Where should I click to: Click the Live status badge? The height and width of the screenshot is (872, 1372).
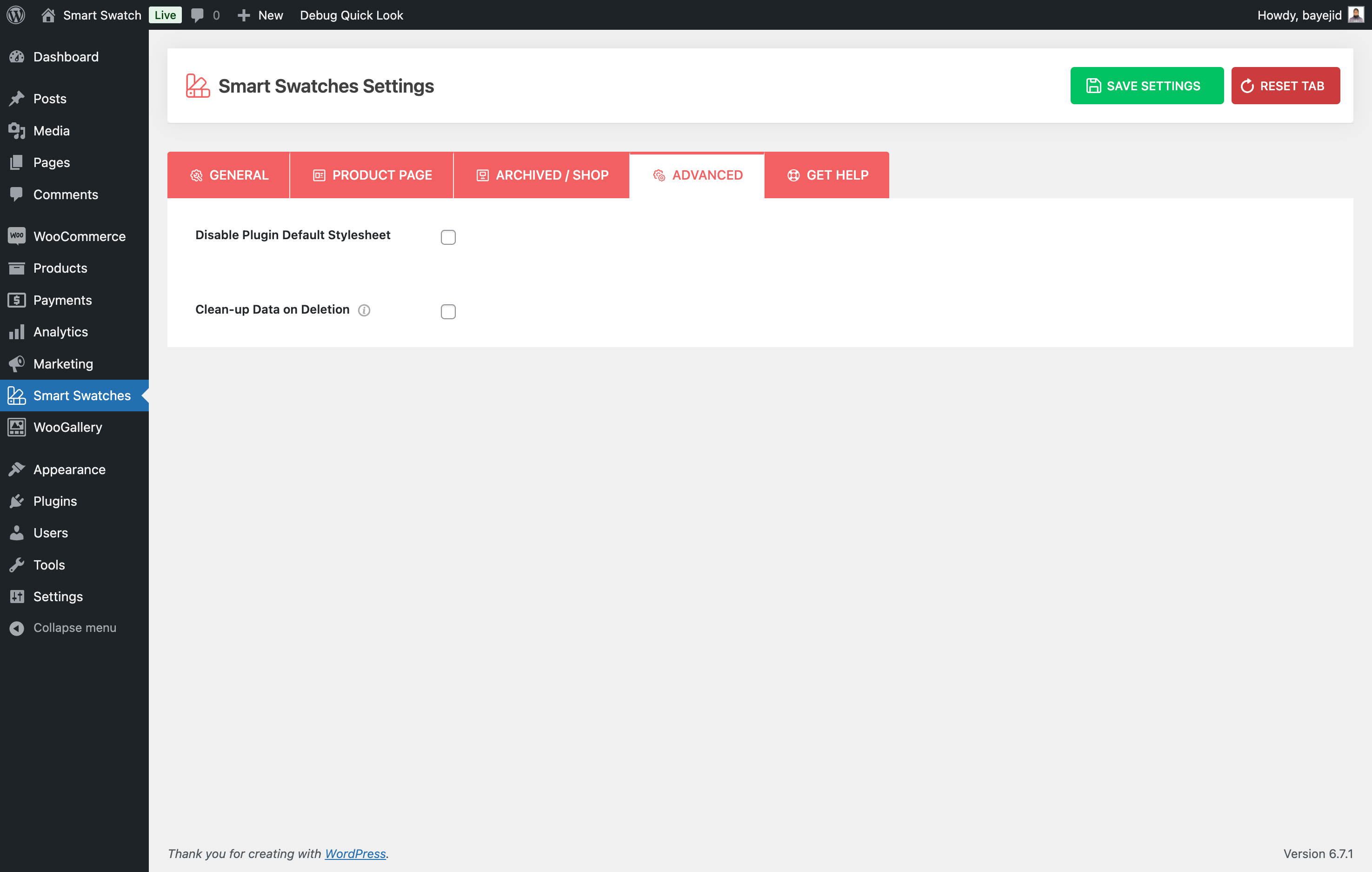click(x=165, y=15)
